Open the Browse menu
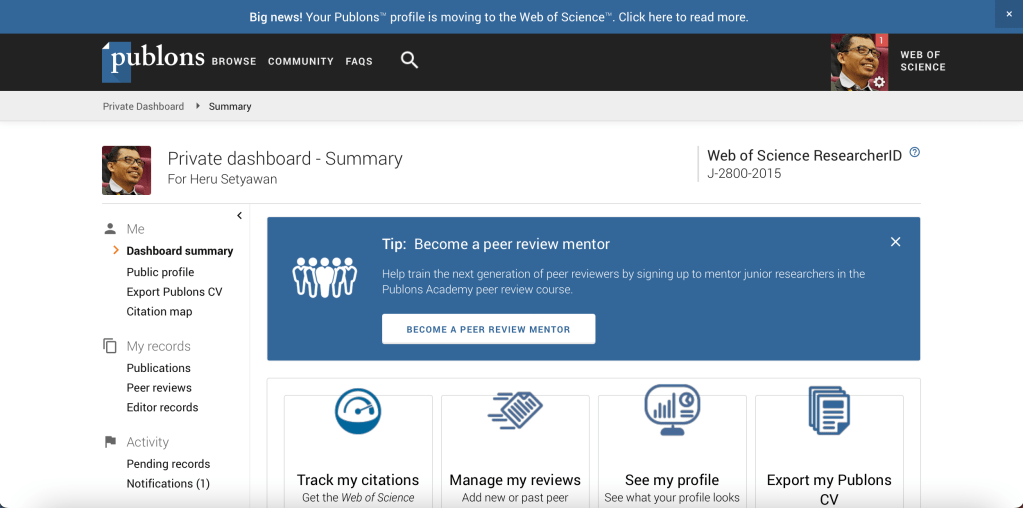 234,62
